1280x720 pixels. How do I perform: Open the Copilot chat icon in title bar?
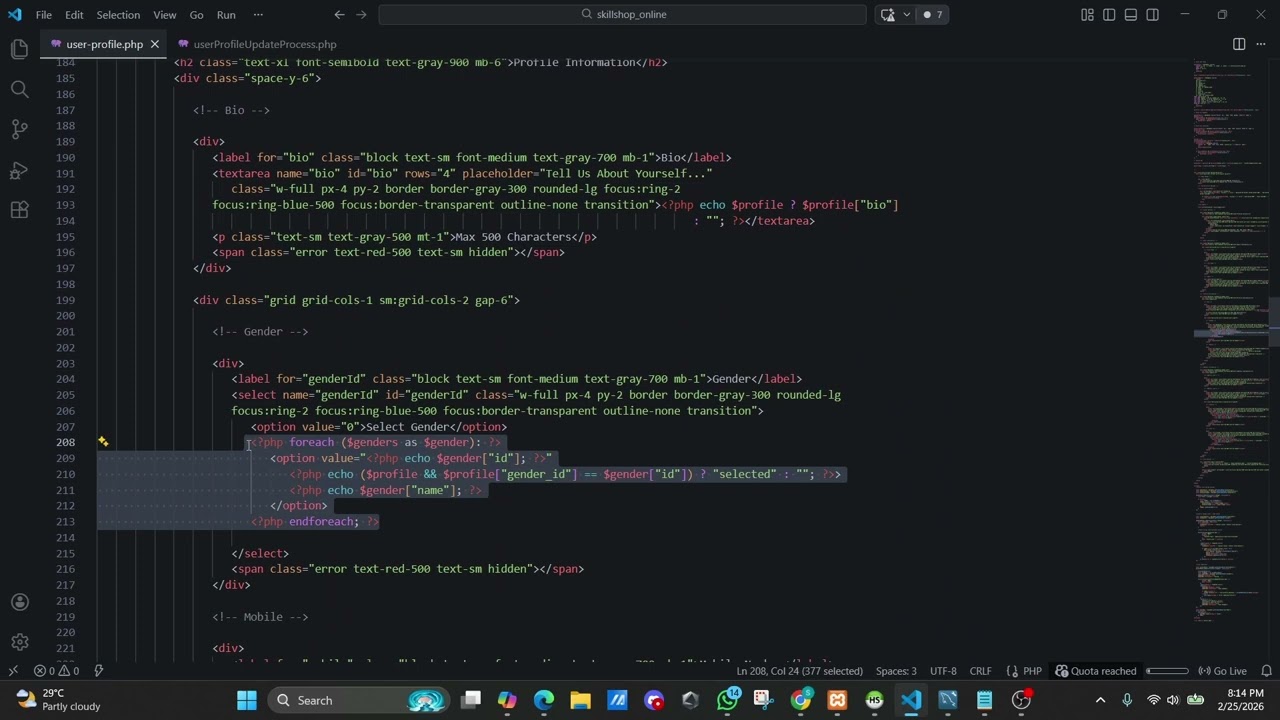(x=887, y=14)
